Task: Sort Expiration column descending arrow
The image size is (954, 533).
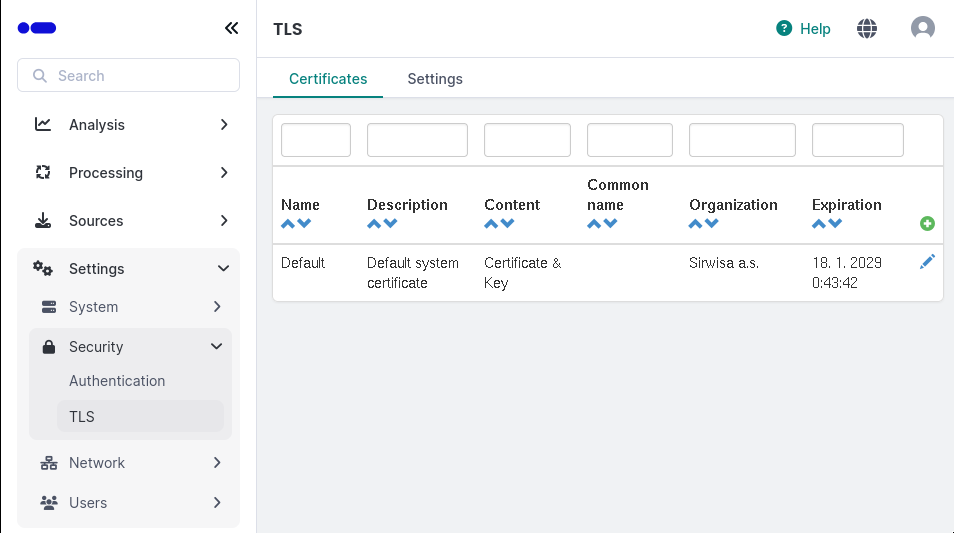Action: tap(835, 224)
